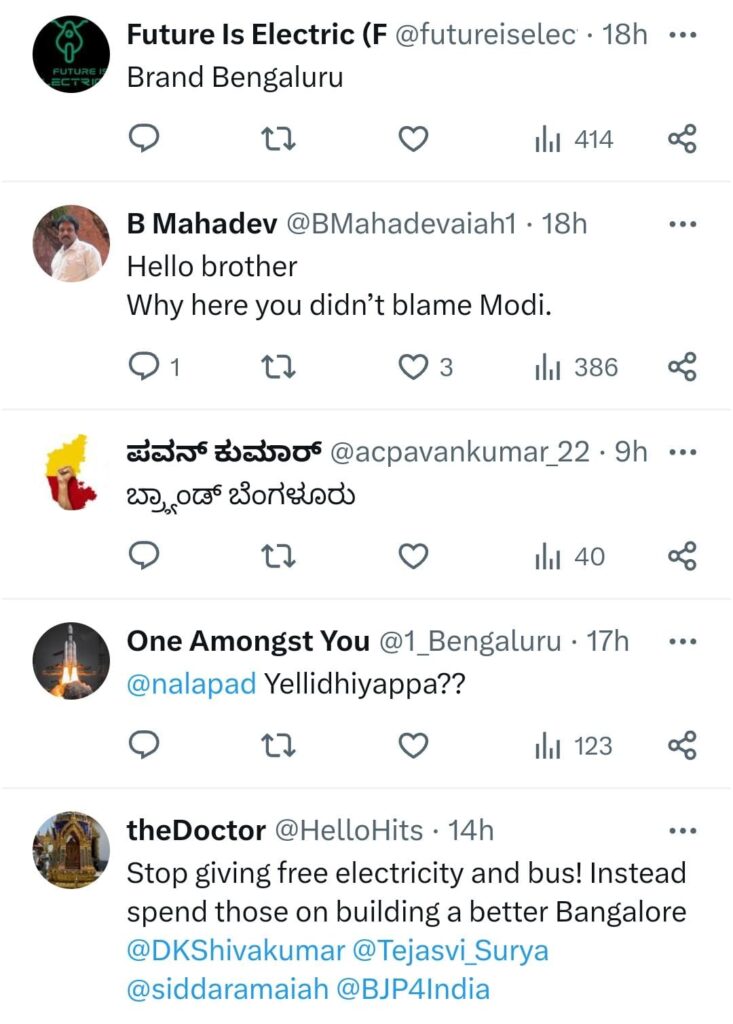
Task: Open replies on B Mahadev's tweet
Action: click(x=145, y=368)
